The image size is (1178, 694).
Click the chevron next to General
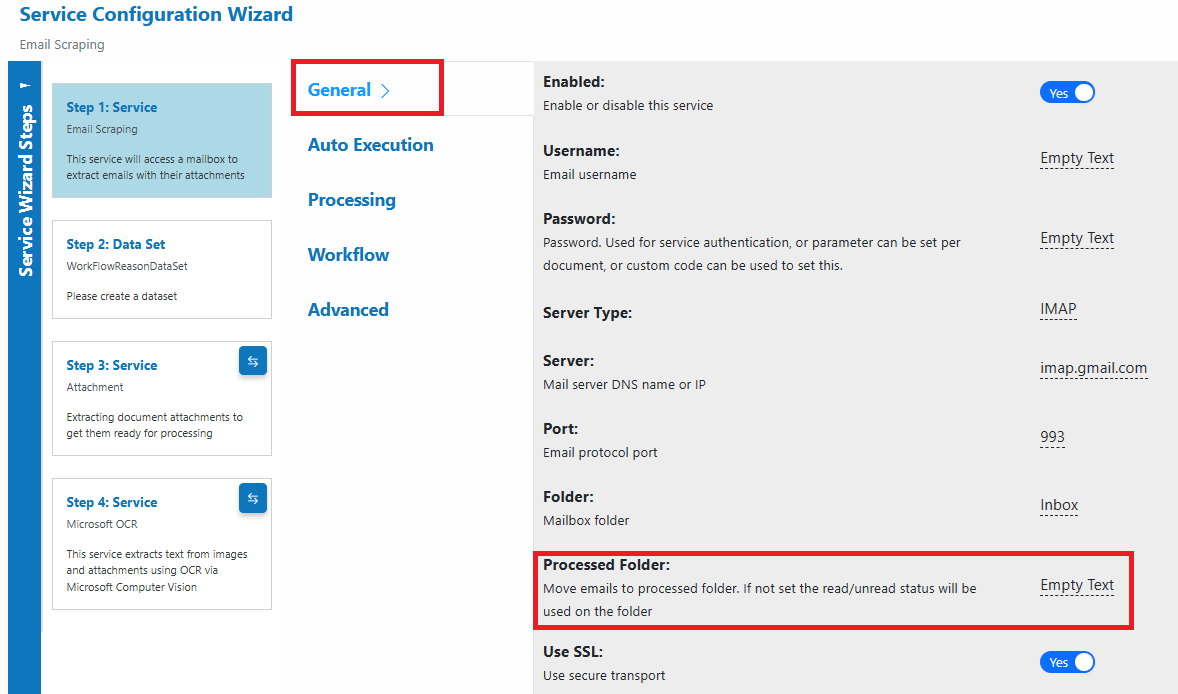coord(385,91)
